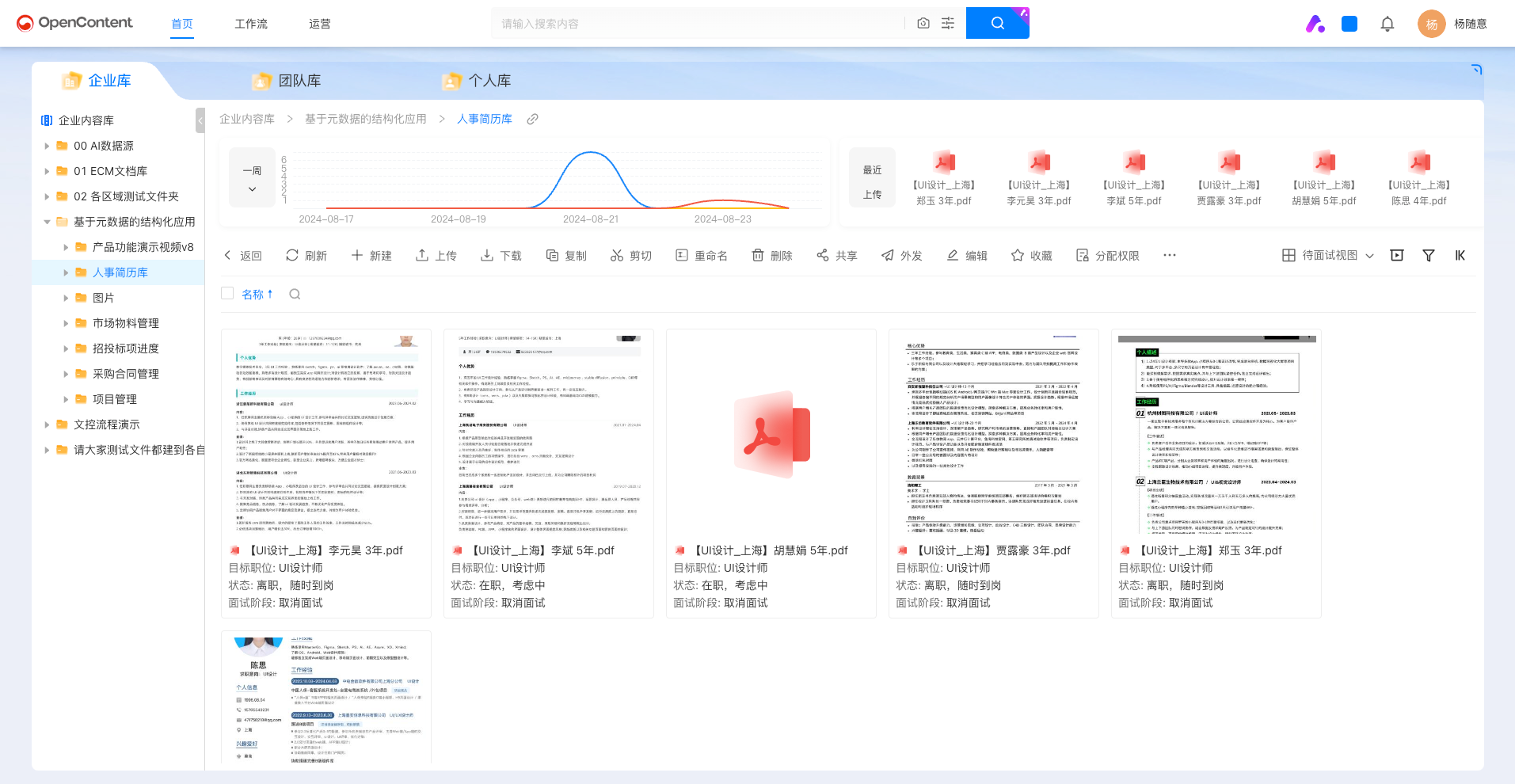Click the OpenContent logo

(74, 23)
